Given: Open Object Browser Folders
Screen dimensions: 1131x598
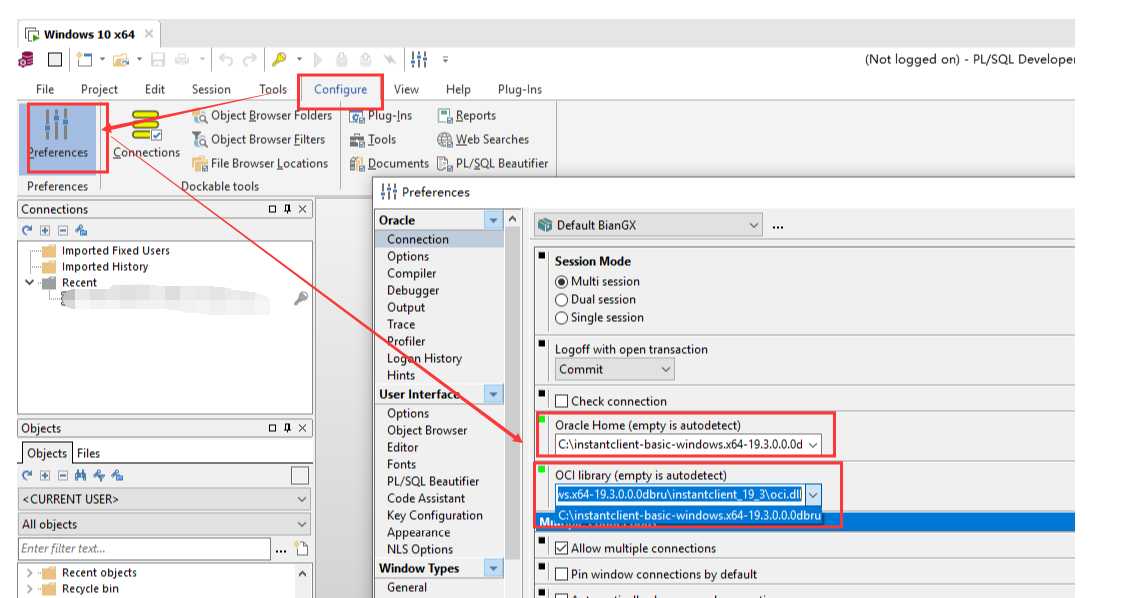Looking at the screenshot, I should pyautogui.click(x=263, y=115).
